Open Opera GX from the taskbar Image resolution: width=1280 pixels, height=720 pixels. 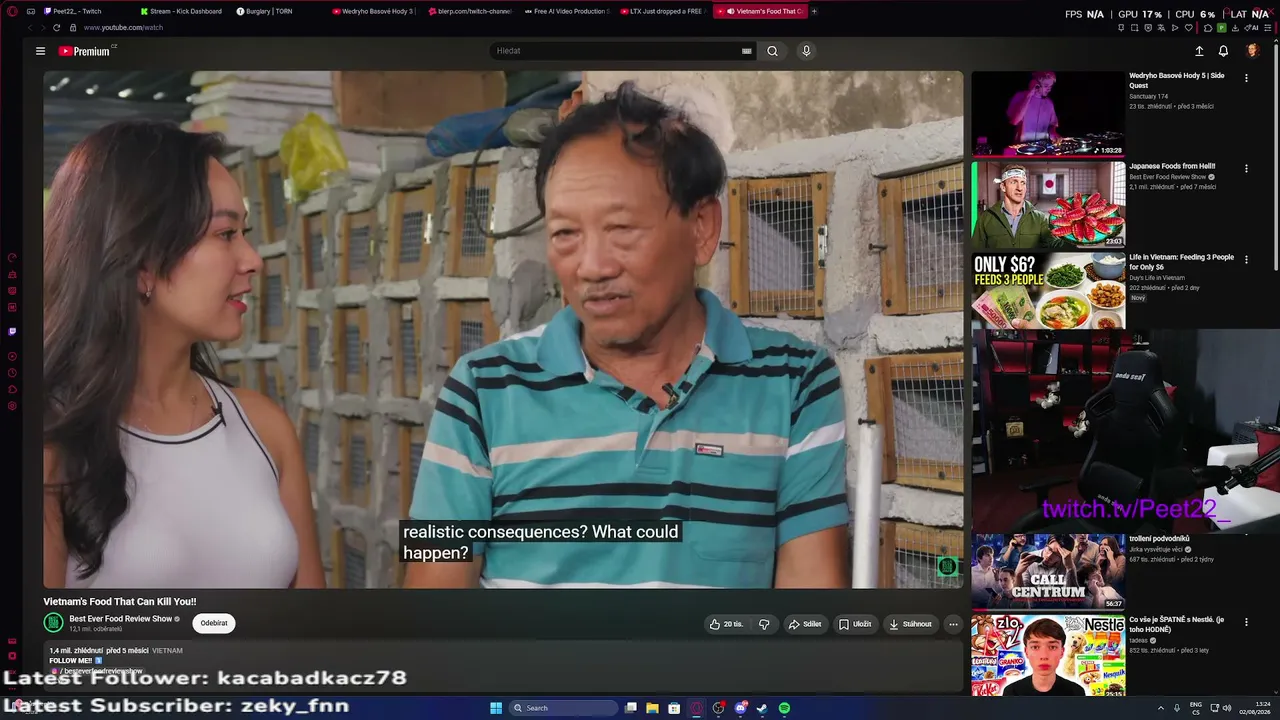tap(696, 708)
